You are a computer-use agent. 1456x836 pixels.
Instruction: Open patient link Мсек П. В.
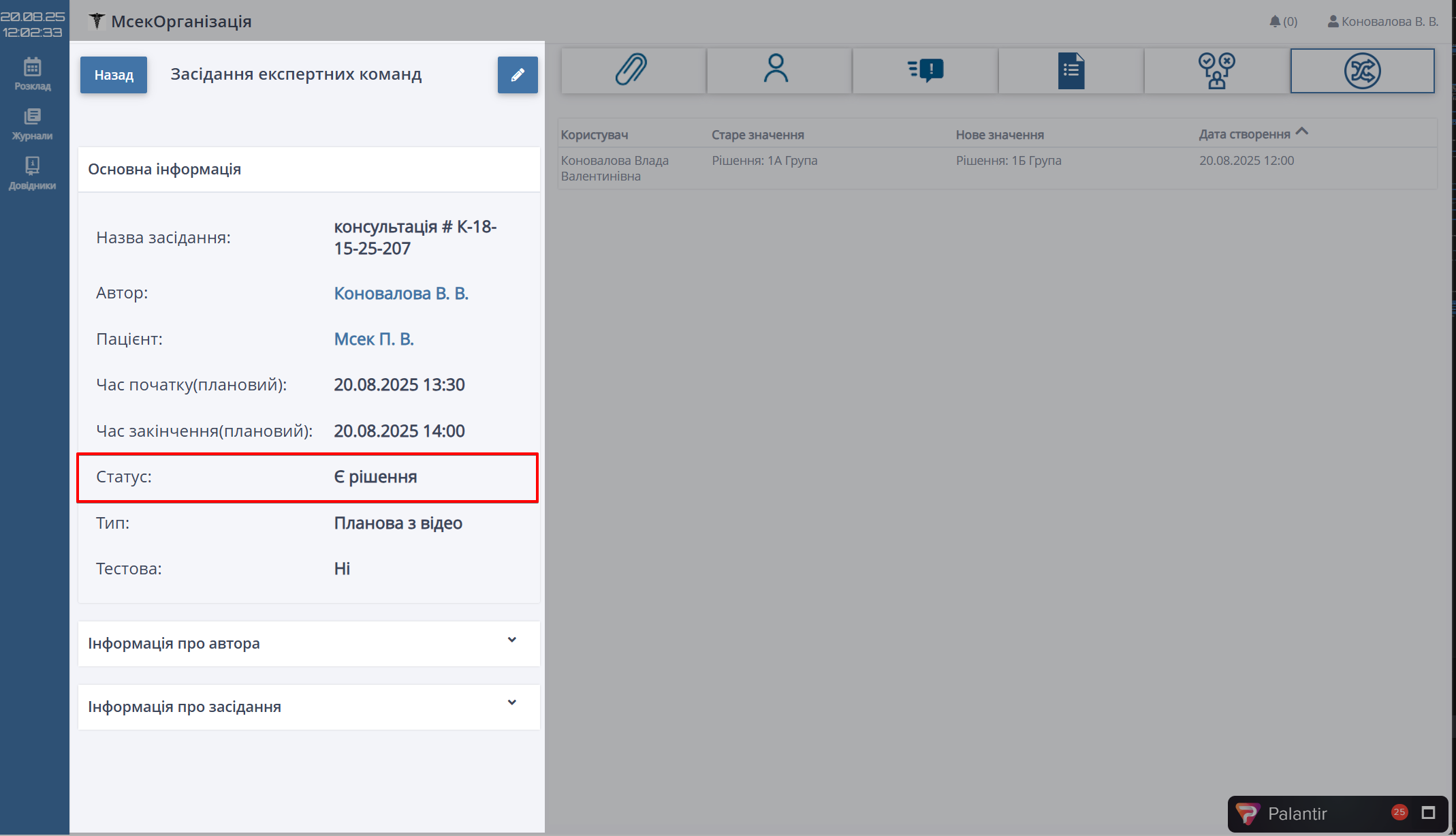pos(373,339)
